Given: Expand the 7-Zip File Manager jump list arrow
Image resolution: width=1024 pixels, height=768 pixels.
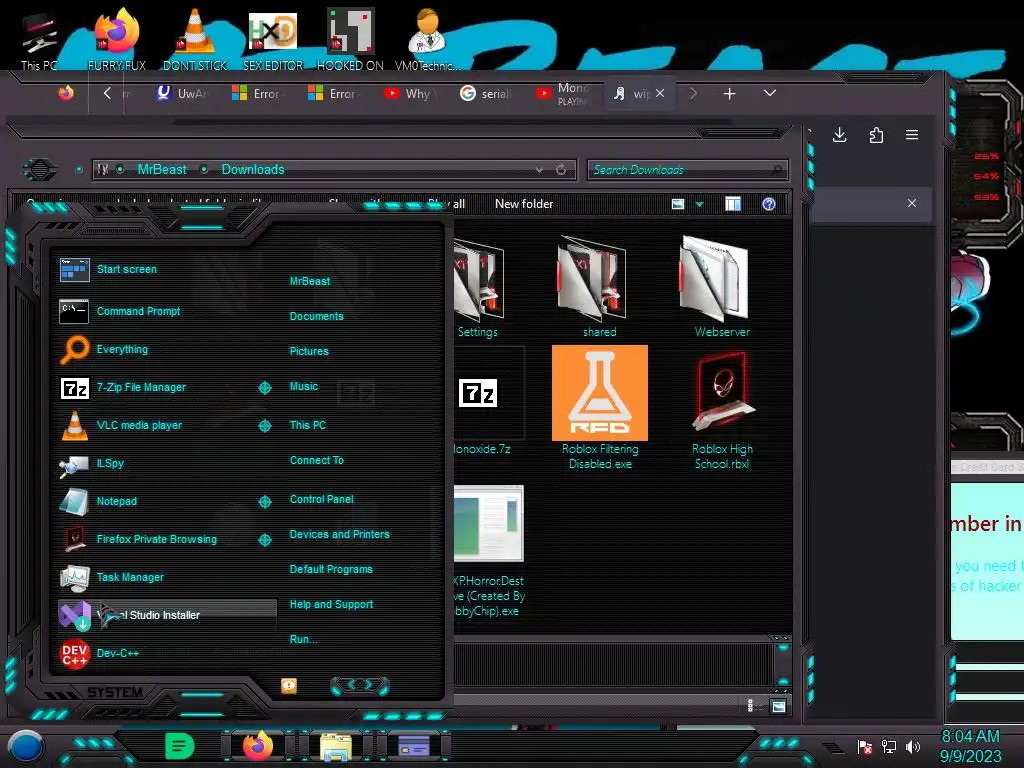Looking at the screenshot, I should pos(264,388).
